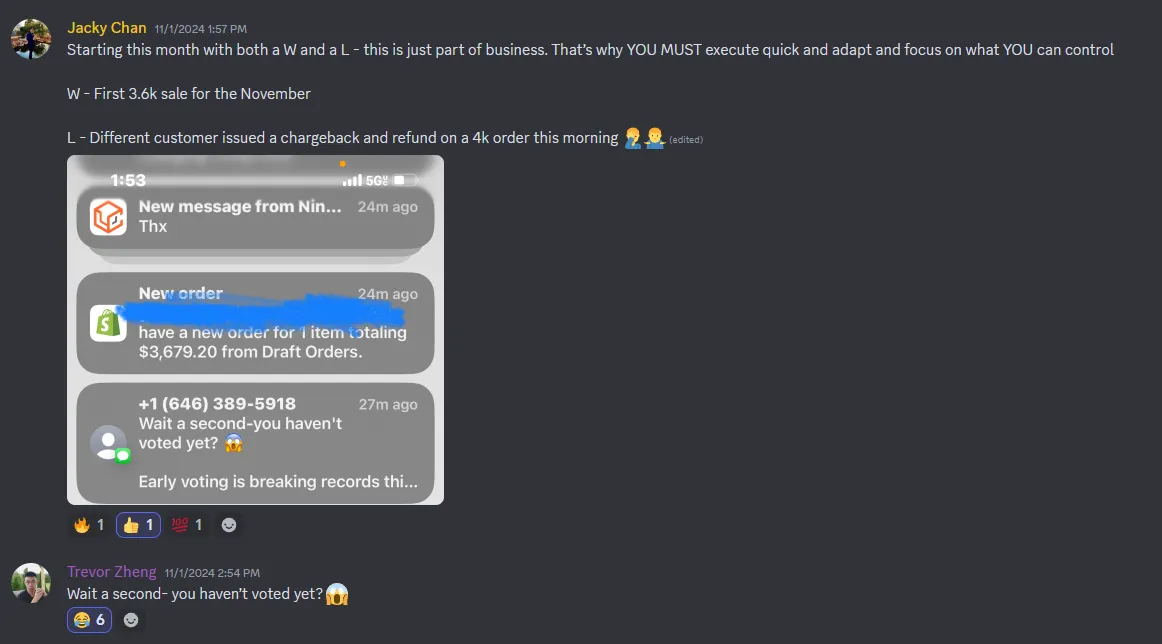Open the attached phone notification screenshot
Image resolution: width=1162 pixels, height=644 pixels.
click(x=256, y=330)
